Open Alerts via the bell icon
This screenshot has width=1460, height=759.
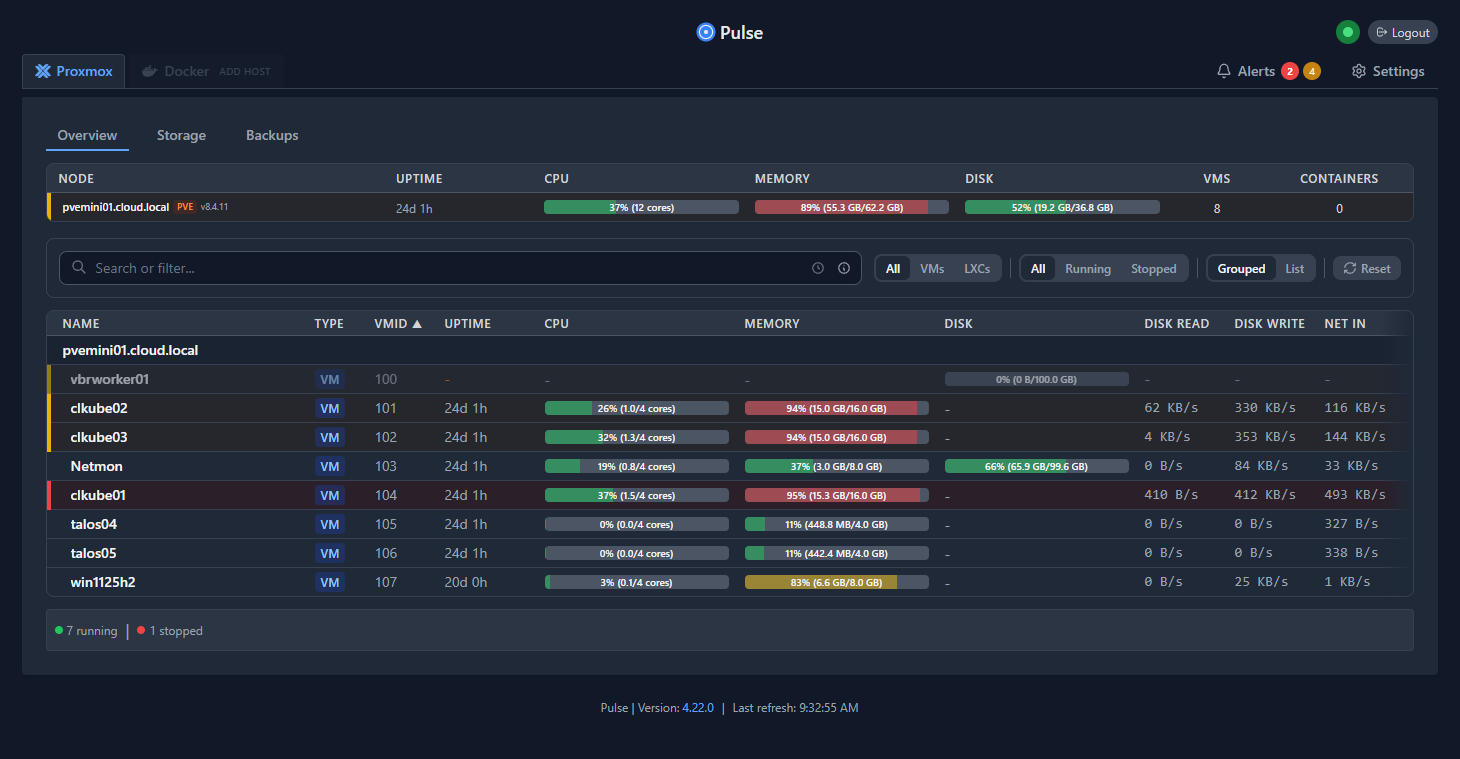(1224, 71)
